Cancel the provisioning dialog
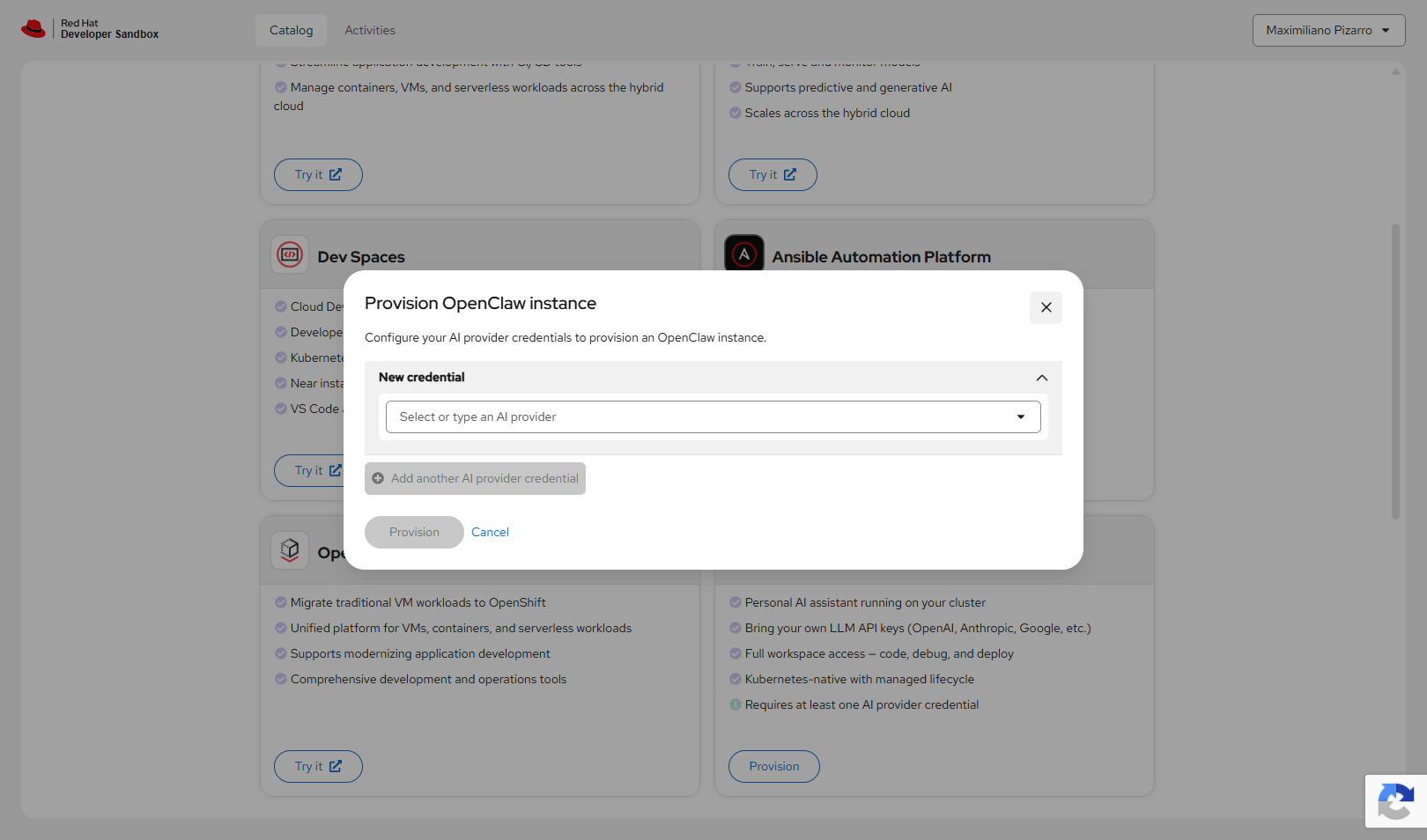The height and width of the screenshot is (840, 1427). point(490,533)
